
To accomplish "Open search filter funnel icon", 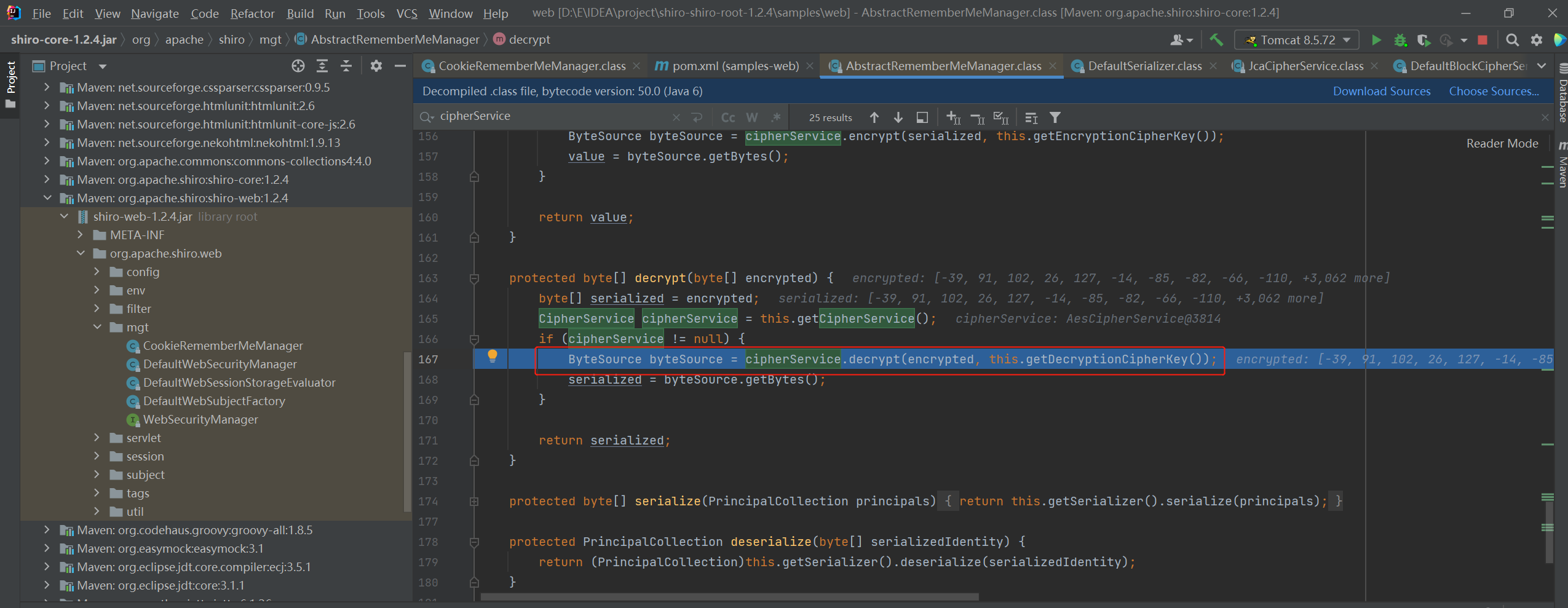I will pos(1055,117).
